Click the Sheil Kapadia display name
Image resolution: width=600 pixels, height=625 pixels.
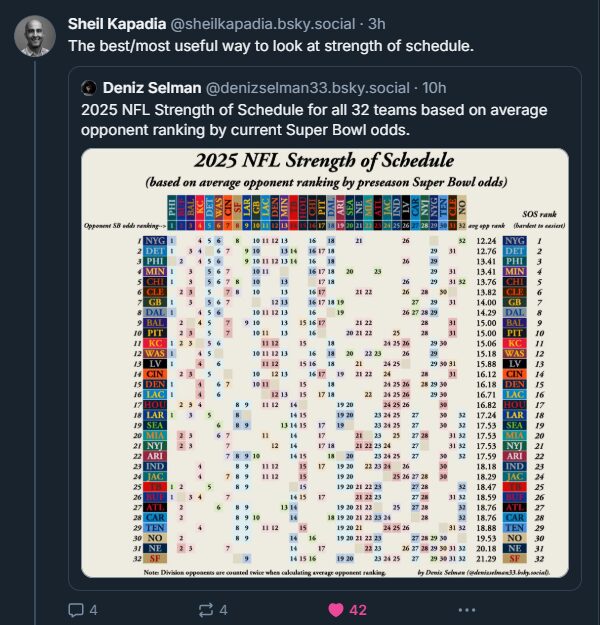[117, 24]
